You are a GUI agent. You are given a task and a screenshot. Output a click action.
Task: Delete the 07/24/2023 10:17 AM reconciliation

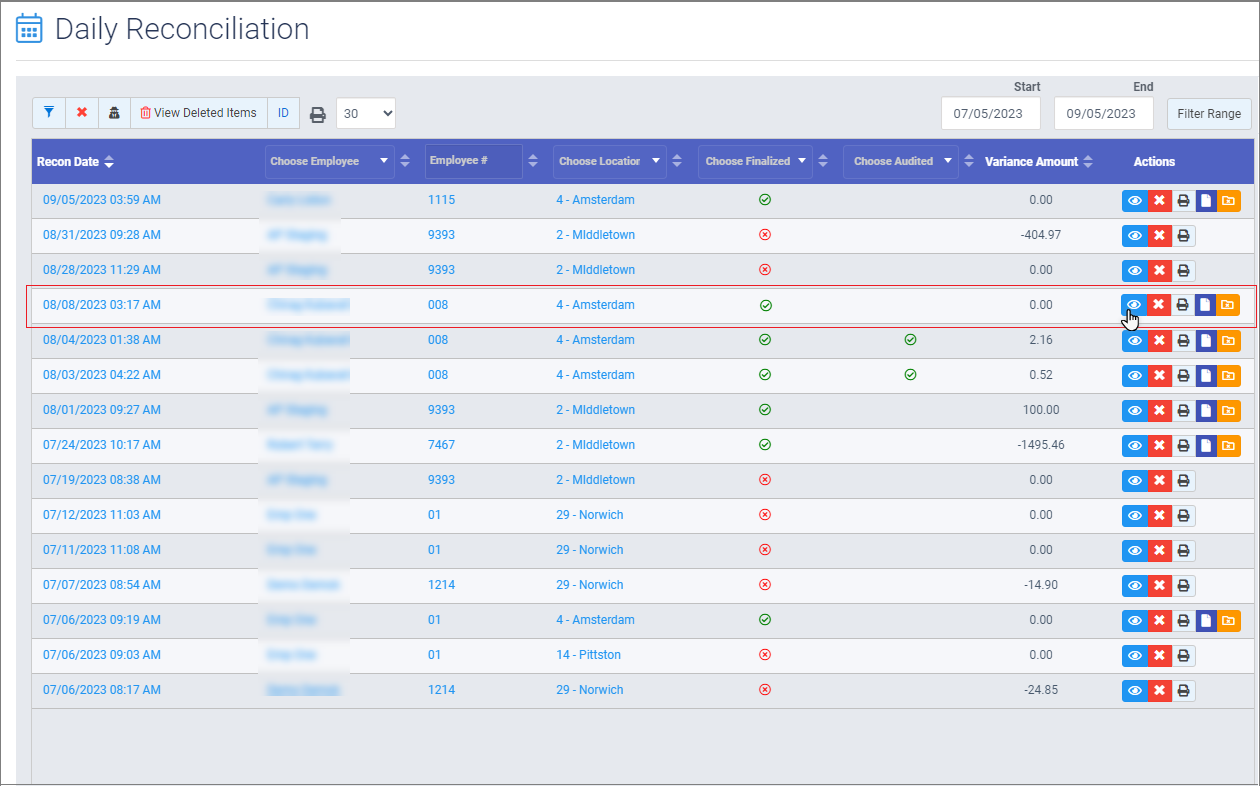pos(1159,445)
